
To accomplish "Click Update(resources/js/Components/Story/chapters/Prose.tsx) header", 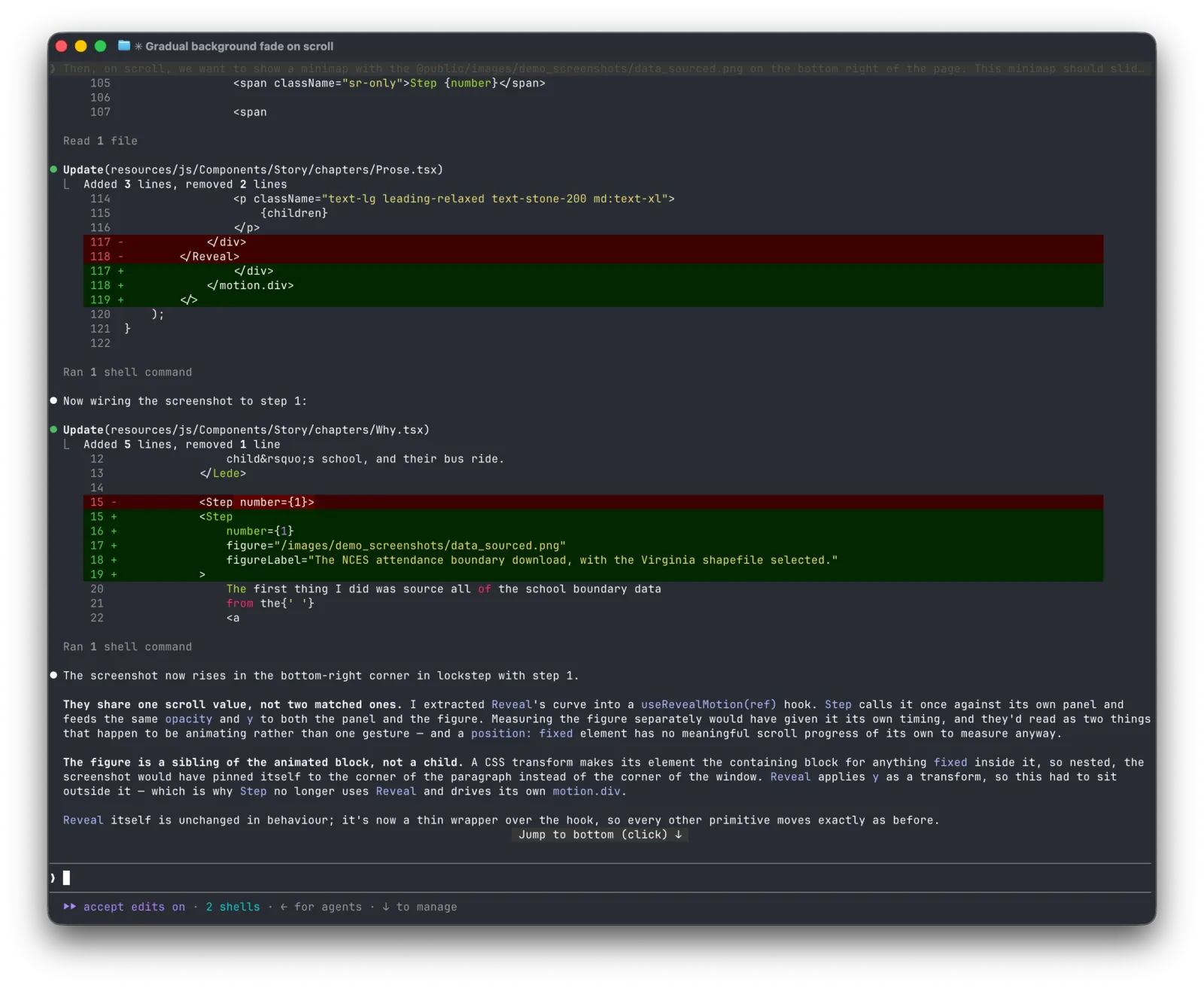I will pyautogui.click(x=253, y=170).
